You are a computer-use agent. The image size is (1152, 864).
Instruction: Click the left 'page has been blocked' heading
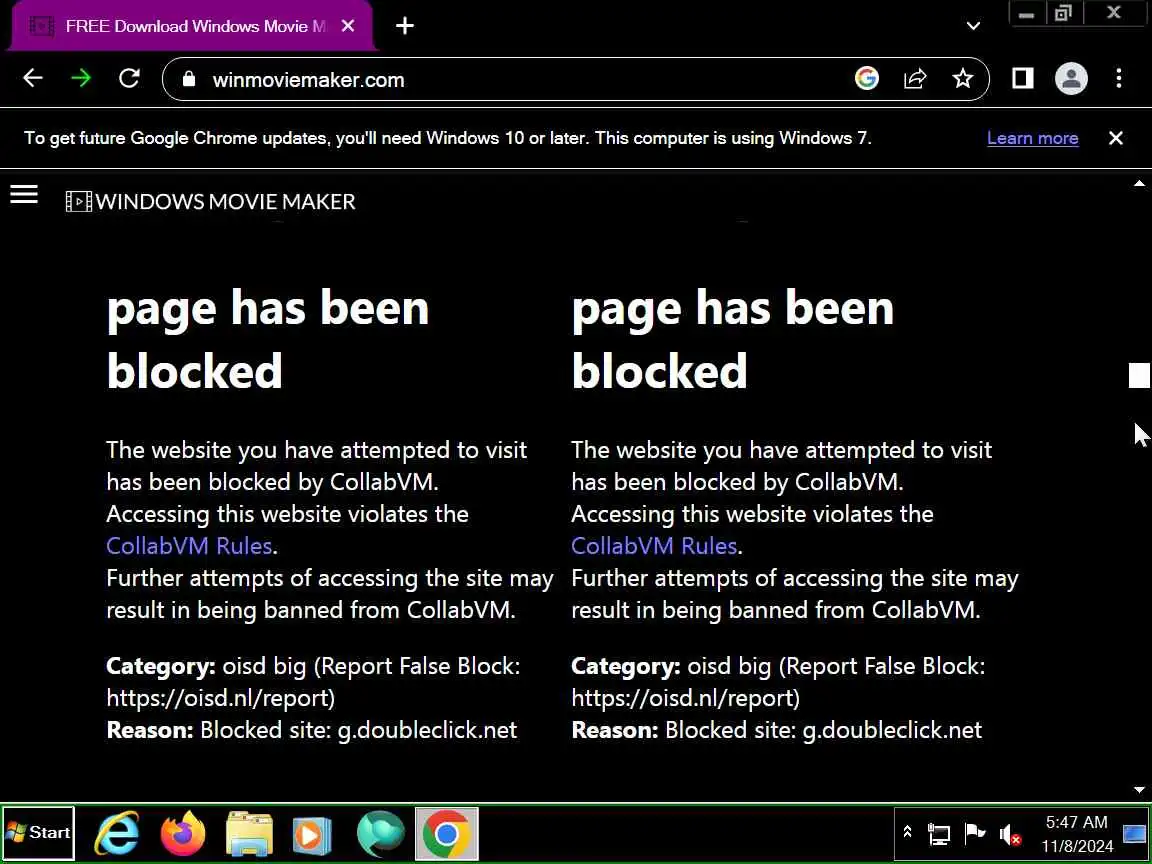coord(268,339)
